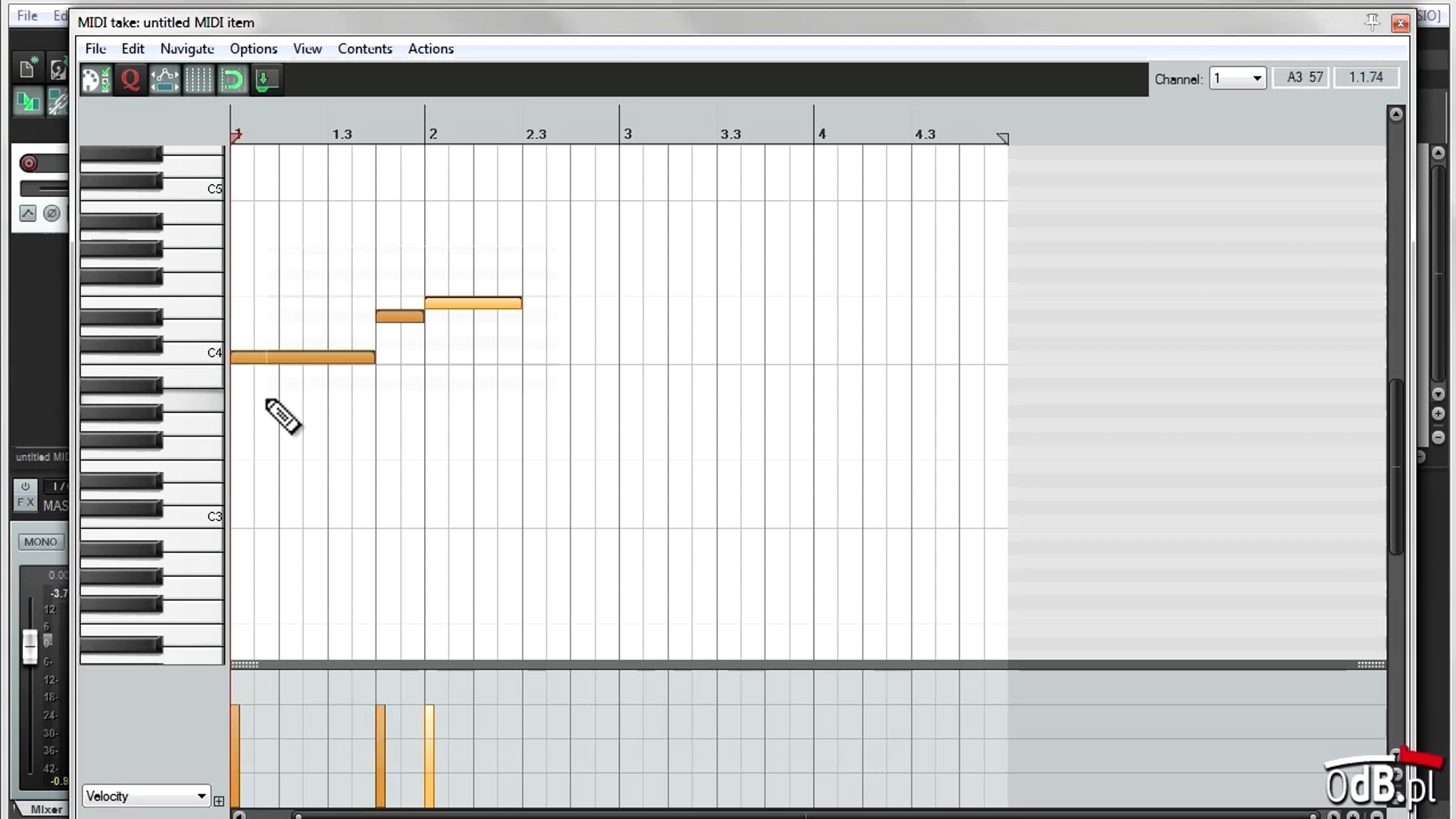Select the note at C4
This screenshot has width=1456, height=819.
point(303,357)
